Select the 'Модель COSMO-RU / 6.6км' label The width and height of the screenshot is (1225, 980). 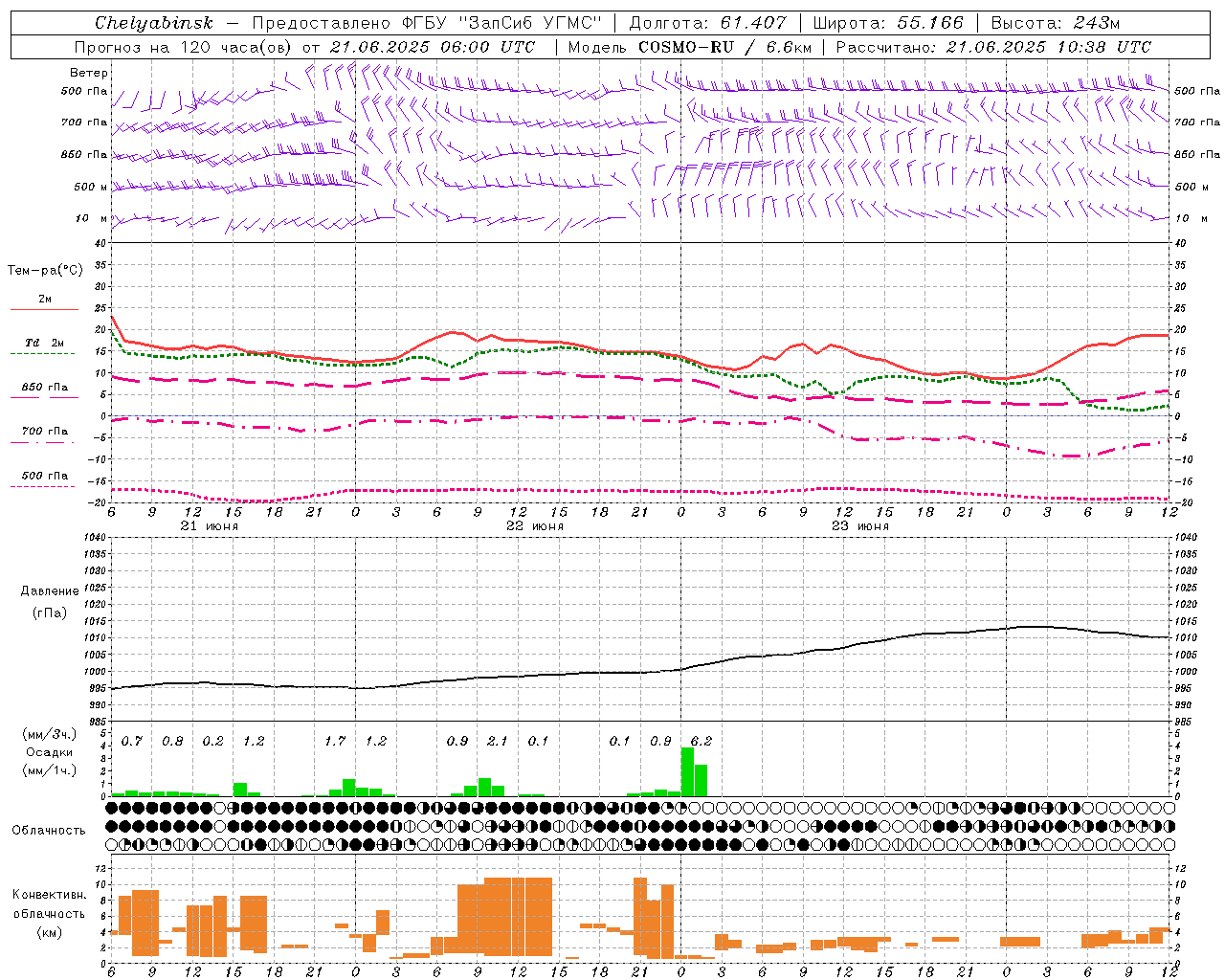[690, 47]
